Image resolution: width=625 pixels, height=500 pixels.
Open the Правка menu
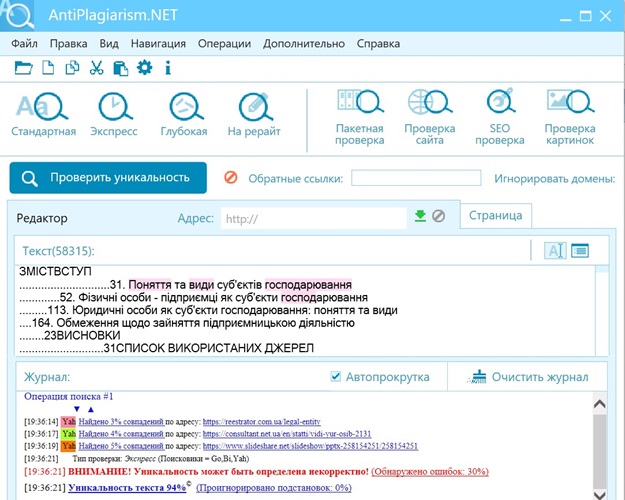coord(69,43)
